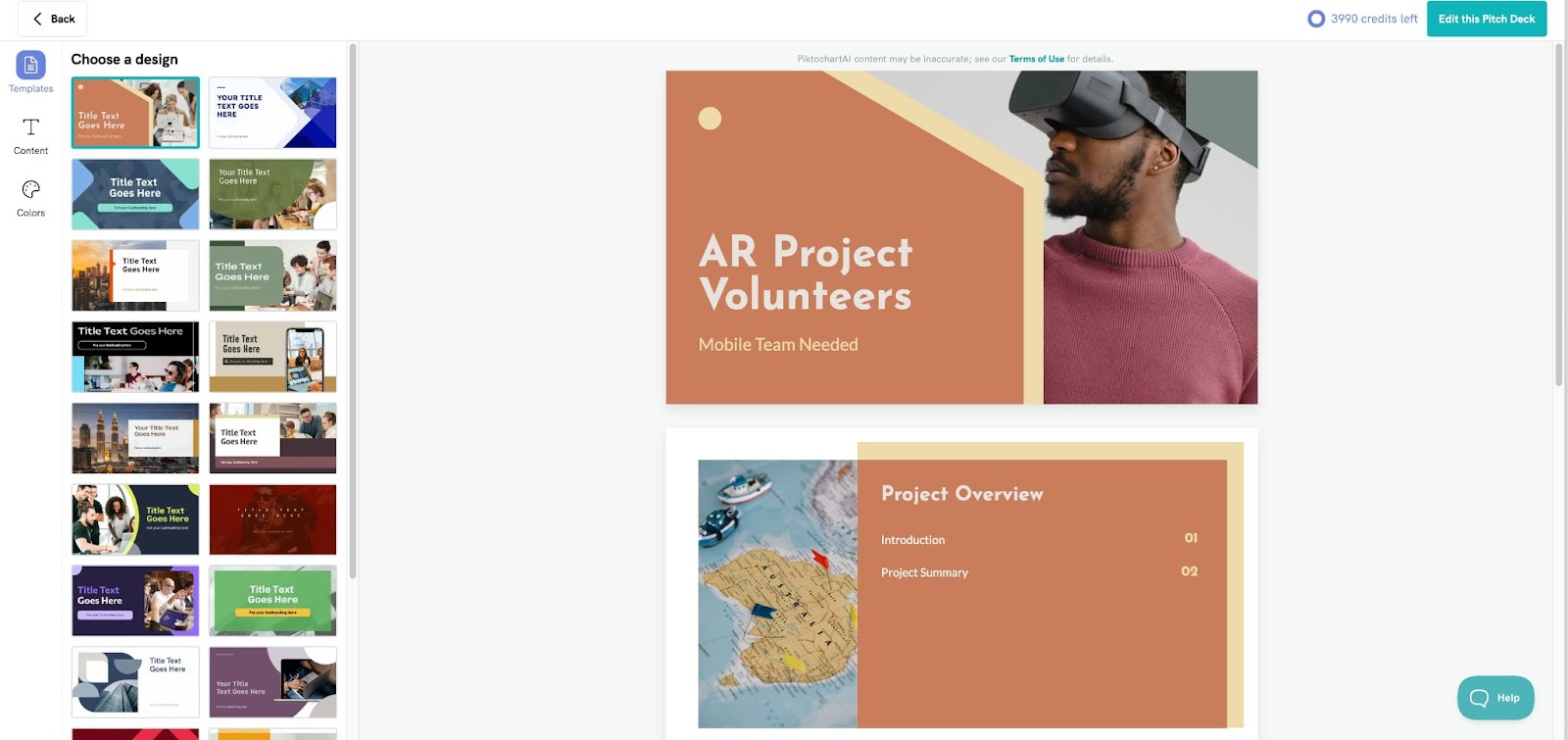This screenshot has height=740, width=1568.
Task: Click the AR Project Volunteers title slide
Action: (x=961, y=237)
